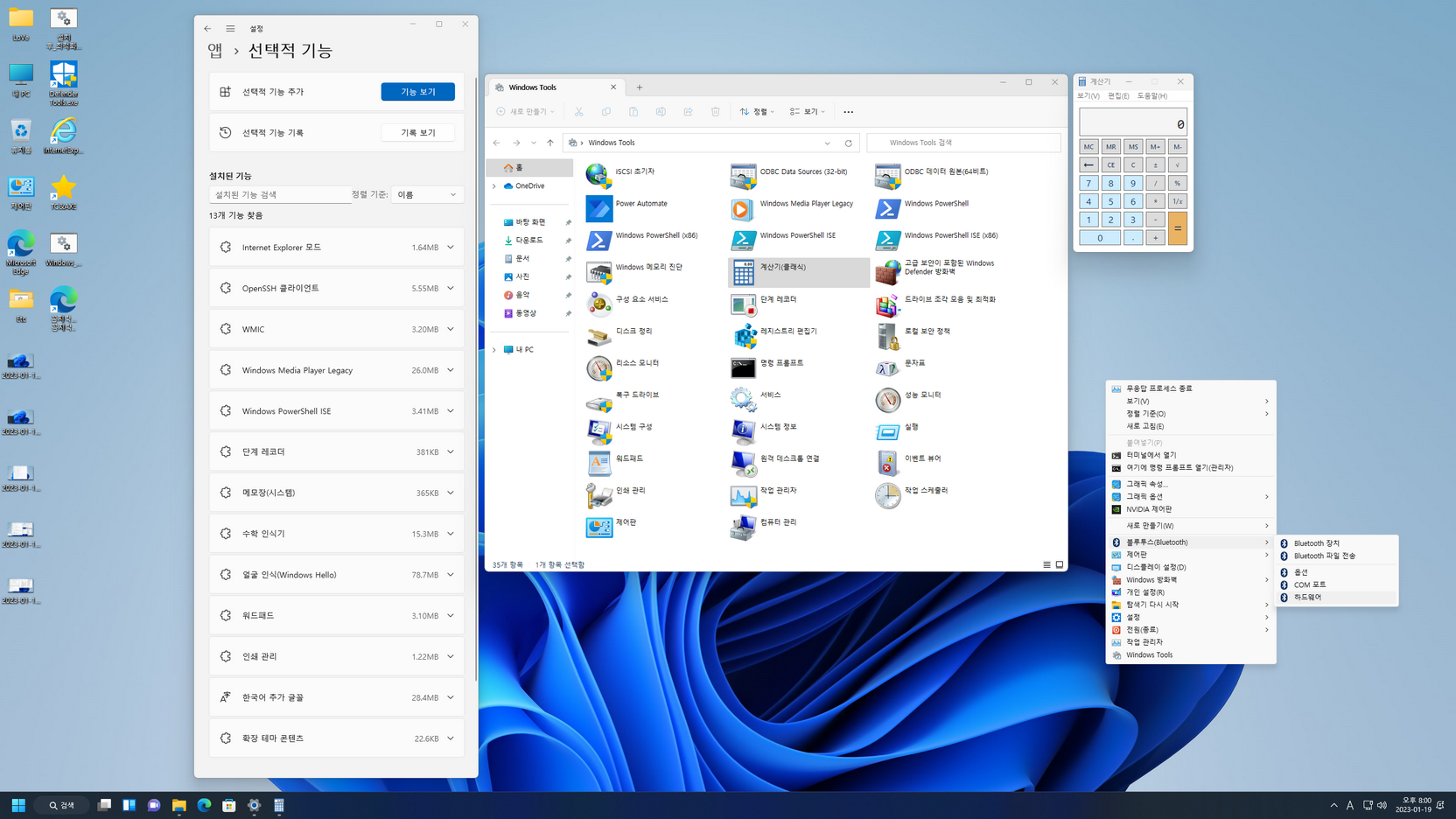Open address bar history dropdown

point(827,143)
